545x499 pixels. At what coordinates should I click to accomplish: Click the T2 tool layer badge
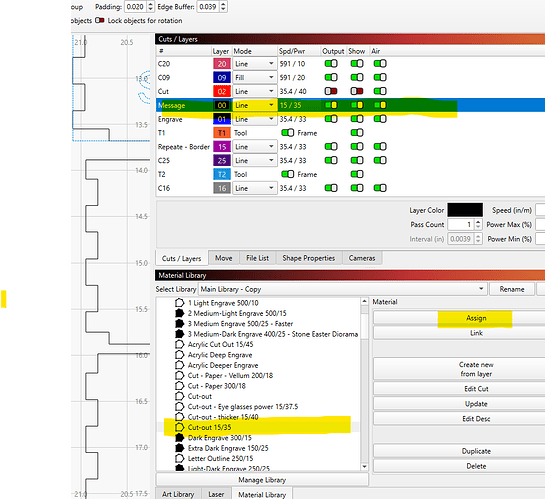pyautogui.click(x=222, y=174)
